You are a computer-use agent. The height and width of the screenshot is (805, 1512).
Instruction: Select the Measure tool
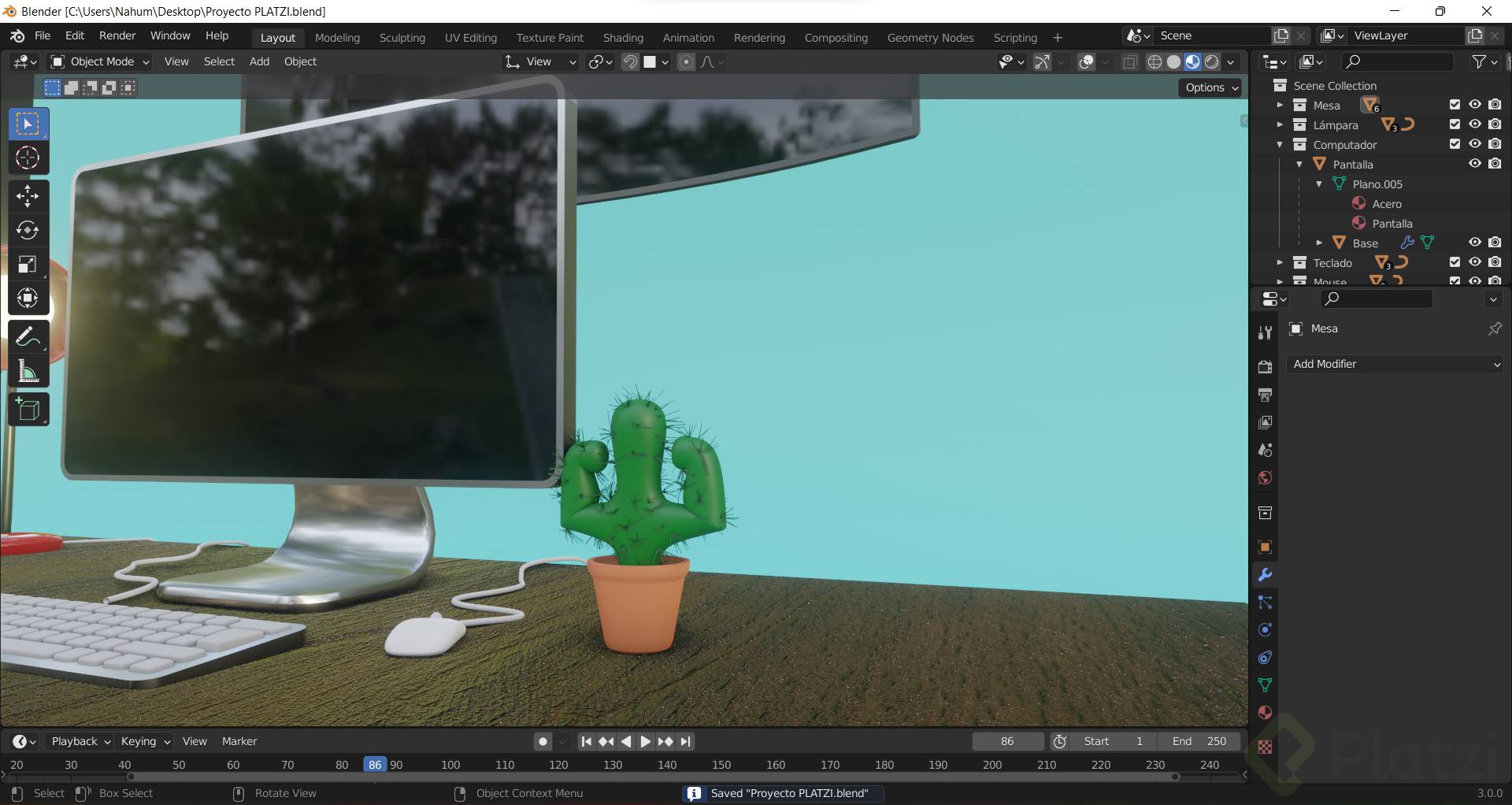[x=28, y=372]
